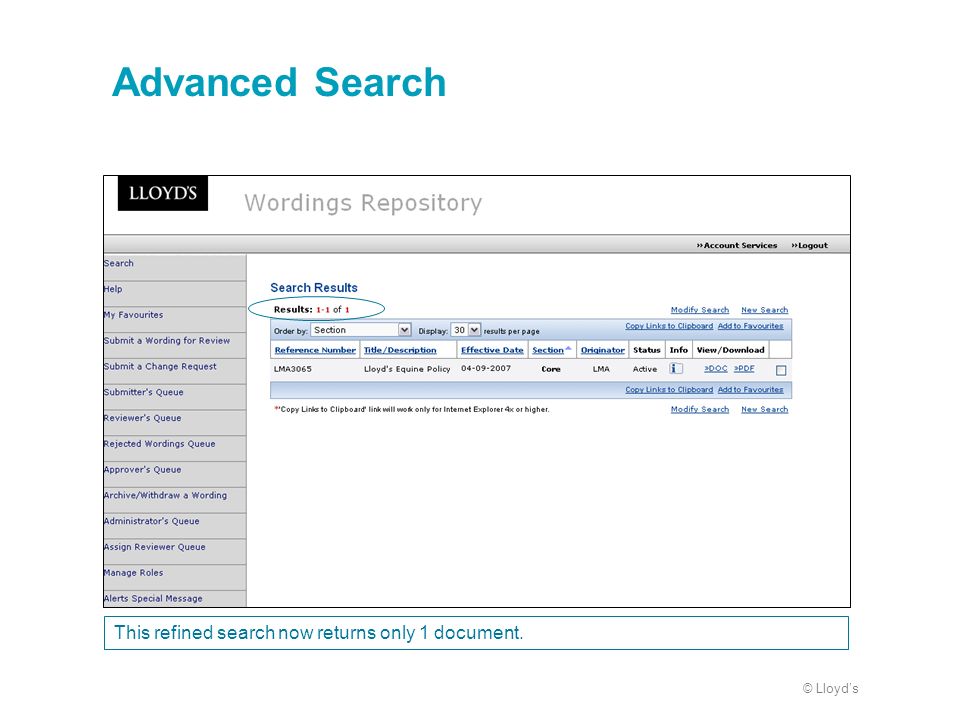Click the Search Results heading
Screen dimensions: 960x720
pyautogui.click(x=314, y=288)
